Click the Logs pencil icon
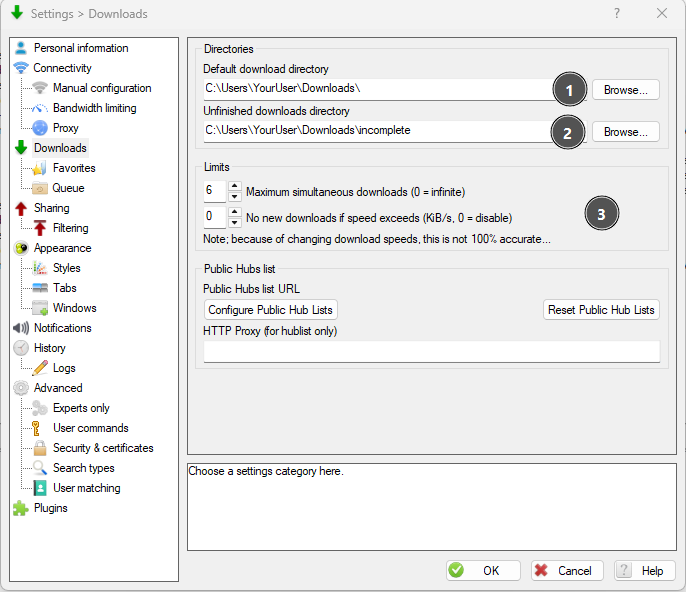 tap(40, 368)
